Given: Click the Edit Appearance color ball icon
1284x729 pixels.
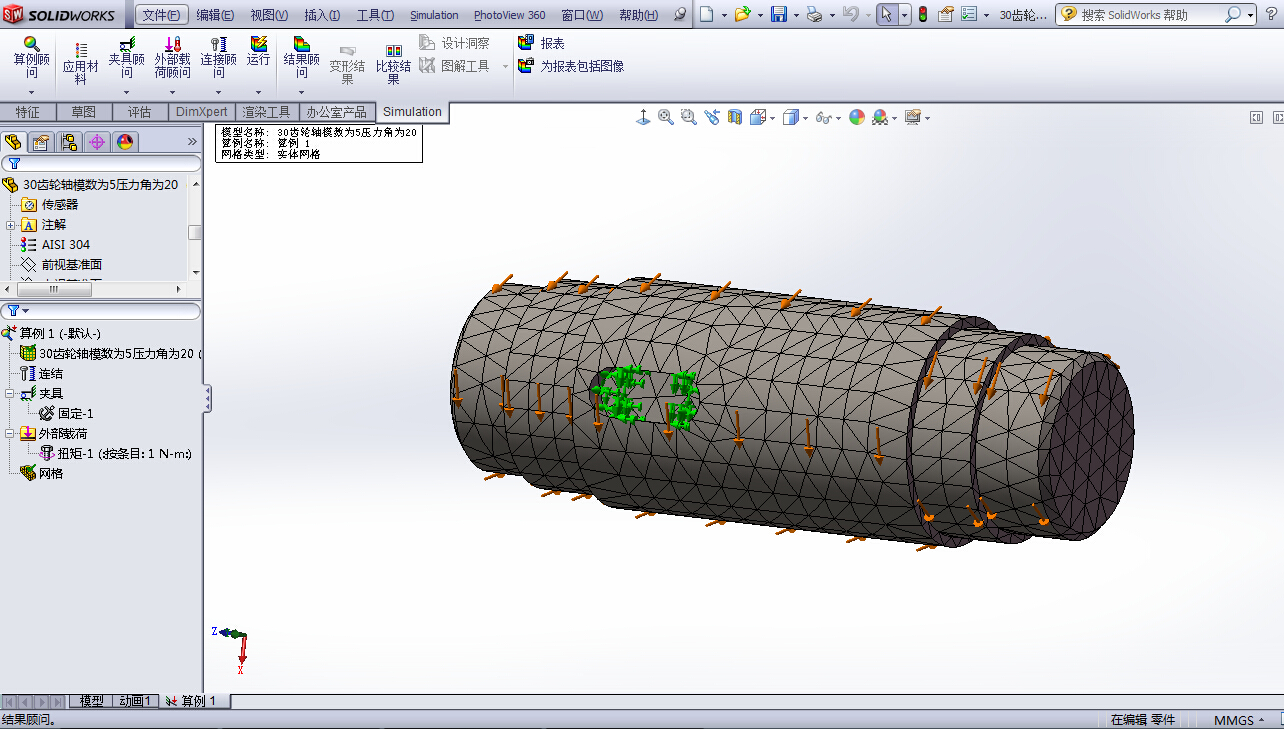Looking at the screenshot, I should pos(857,117).
